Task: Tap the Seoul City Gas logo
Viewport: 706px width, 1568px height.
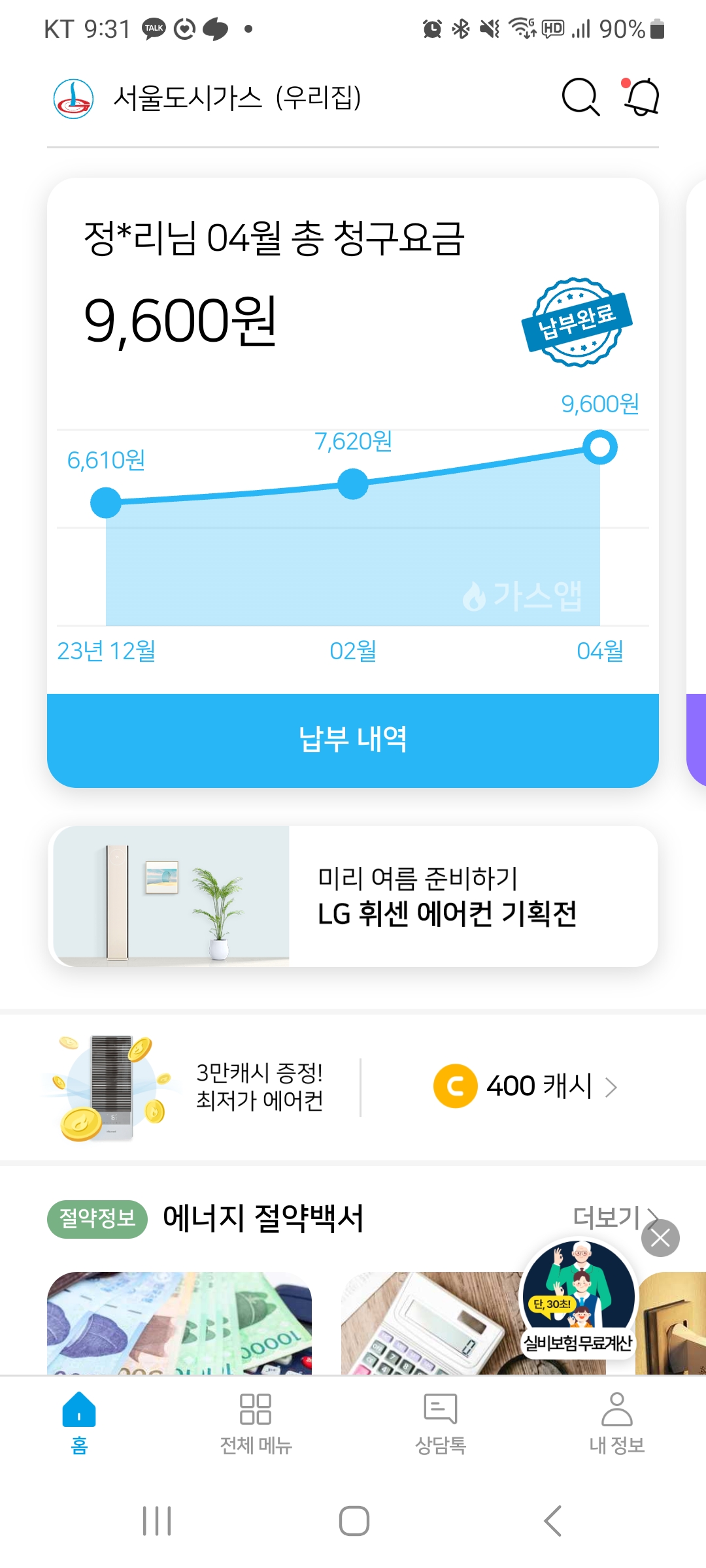Action: pos(73,99)
